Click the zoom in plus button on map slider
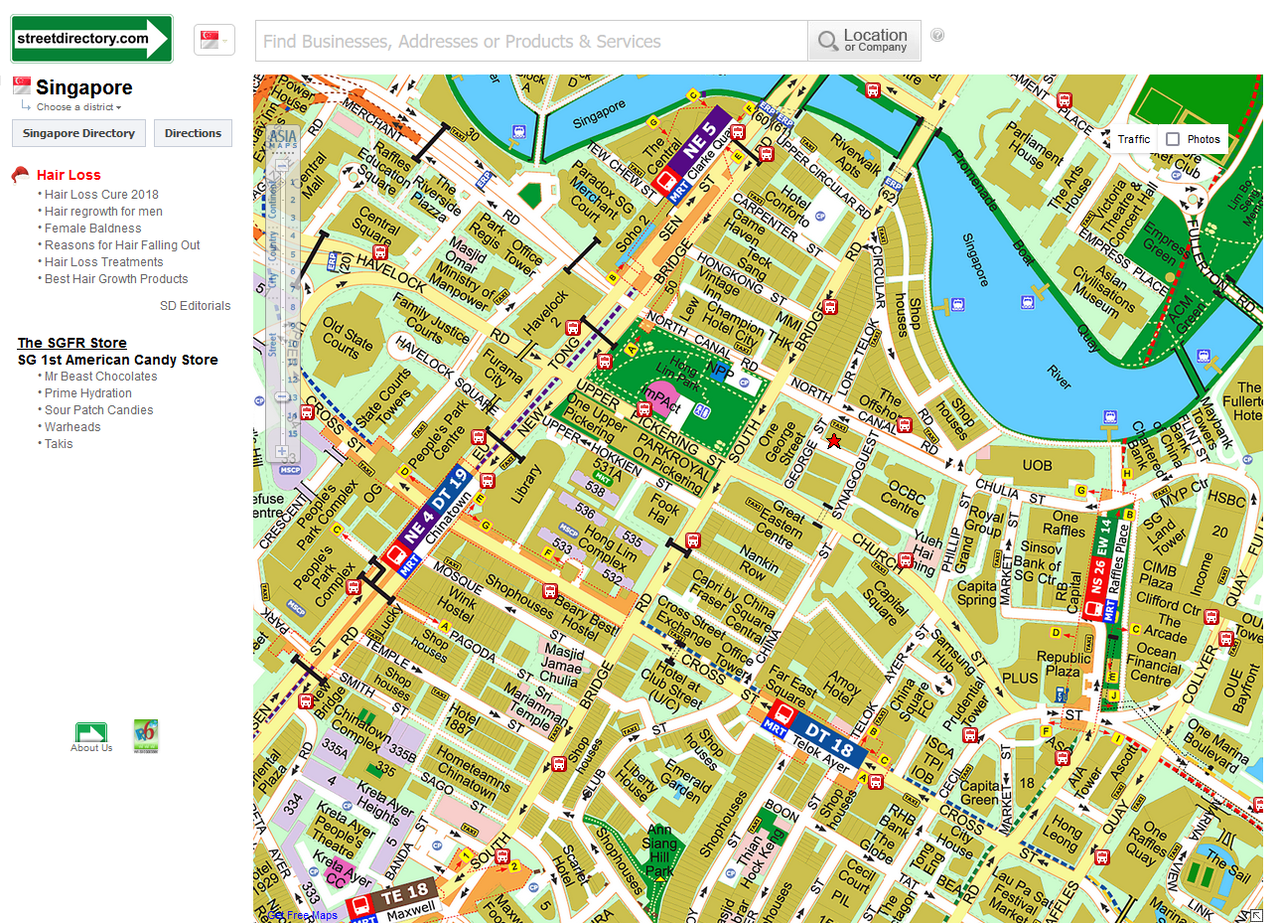 click(x=283, y=452)
